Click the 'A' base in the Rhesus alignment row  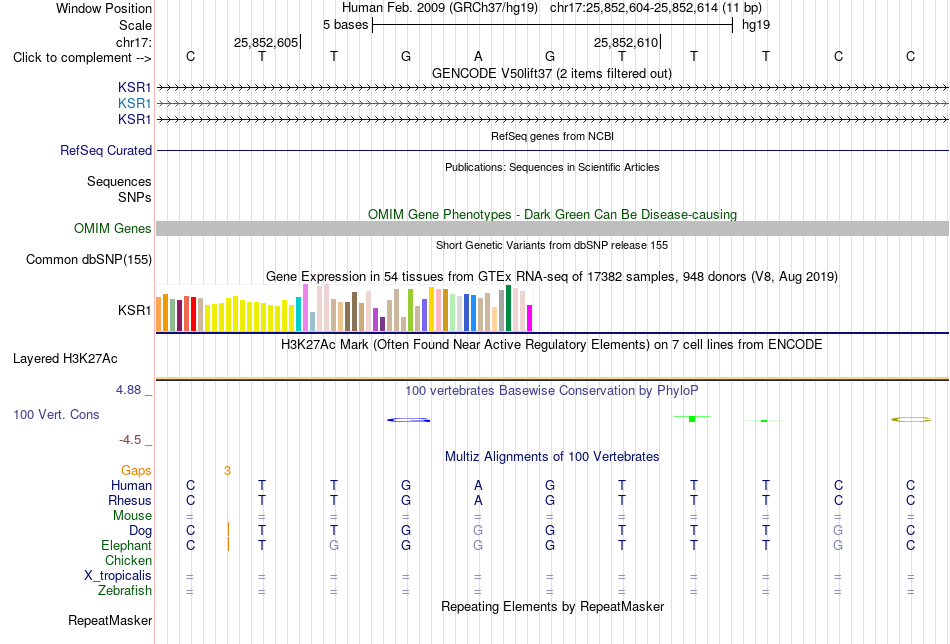[478, 500]
